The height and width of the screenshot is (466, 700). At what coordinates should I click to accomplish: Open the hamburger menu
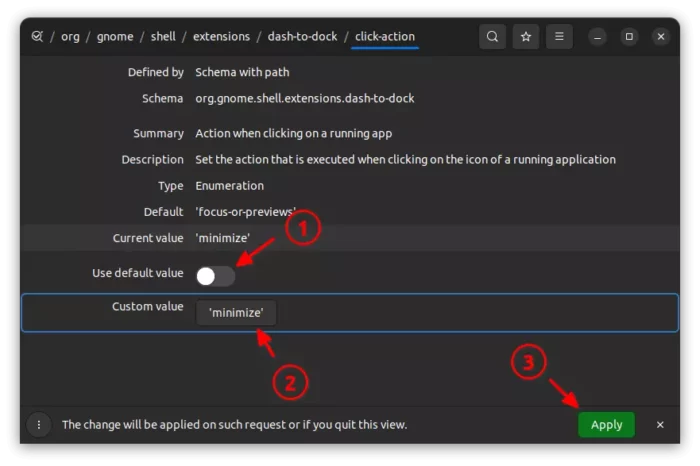[x=559, y=37]
